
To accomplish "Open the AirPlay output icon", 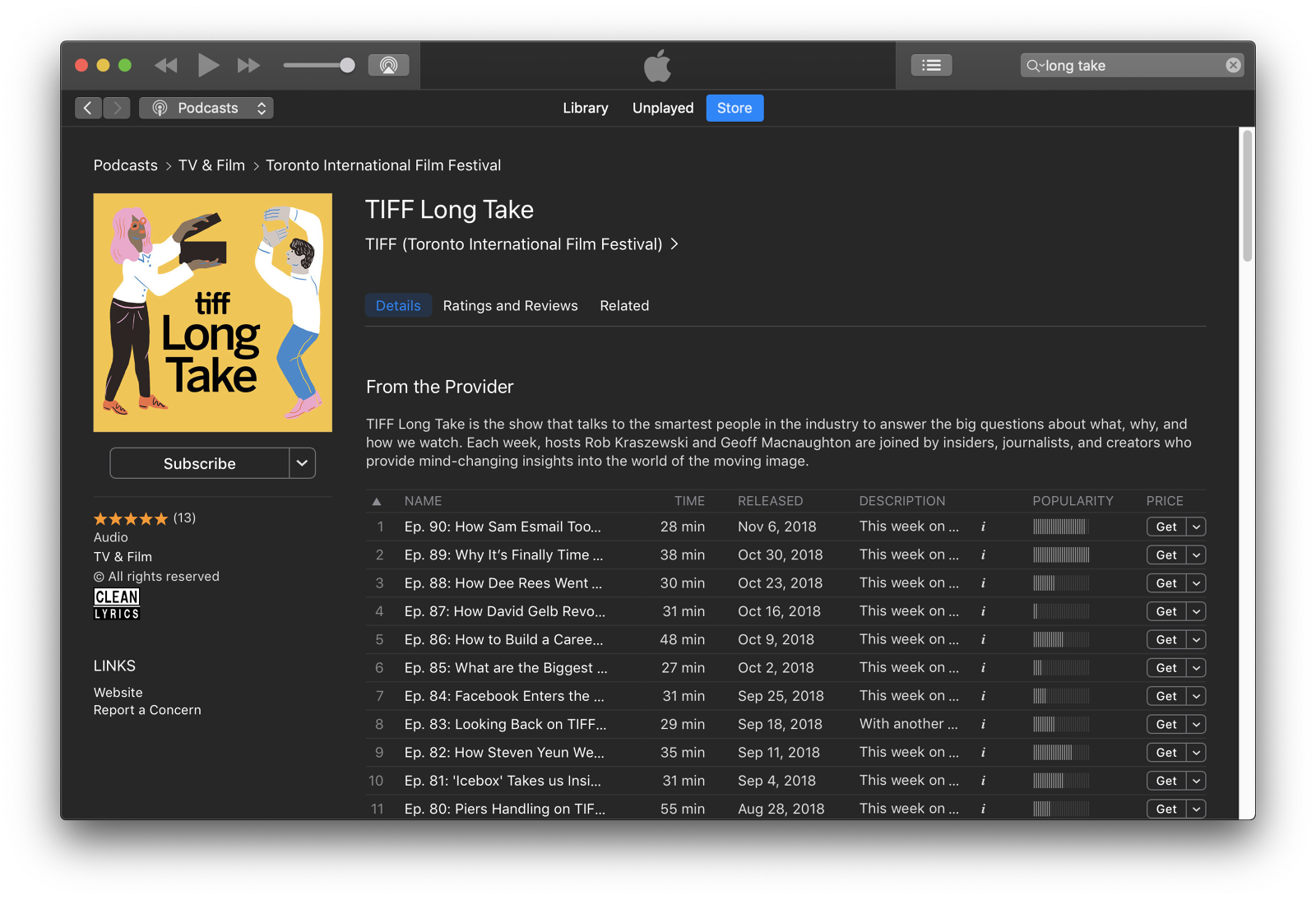I will tap(389, 65).
